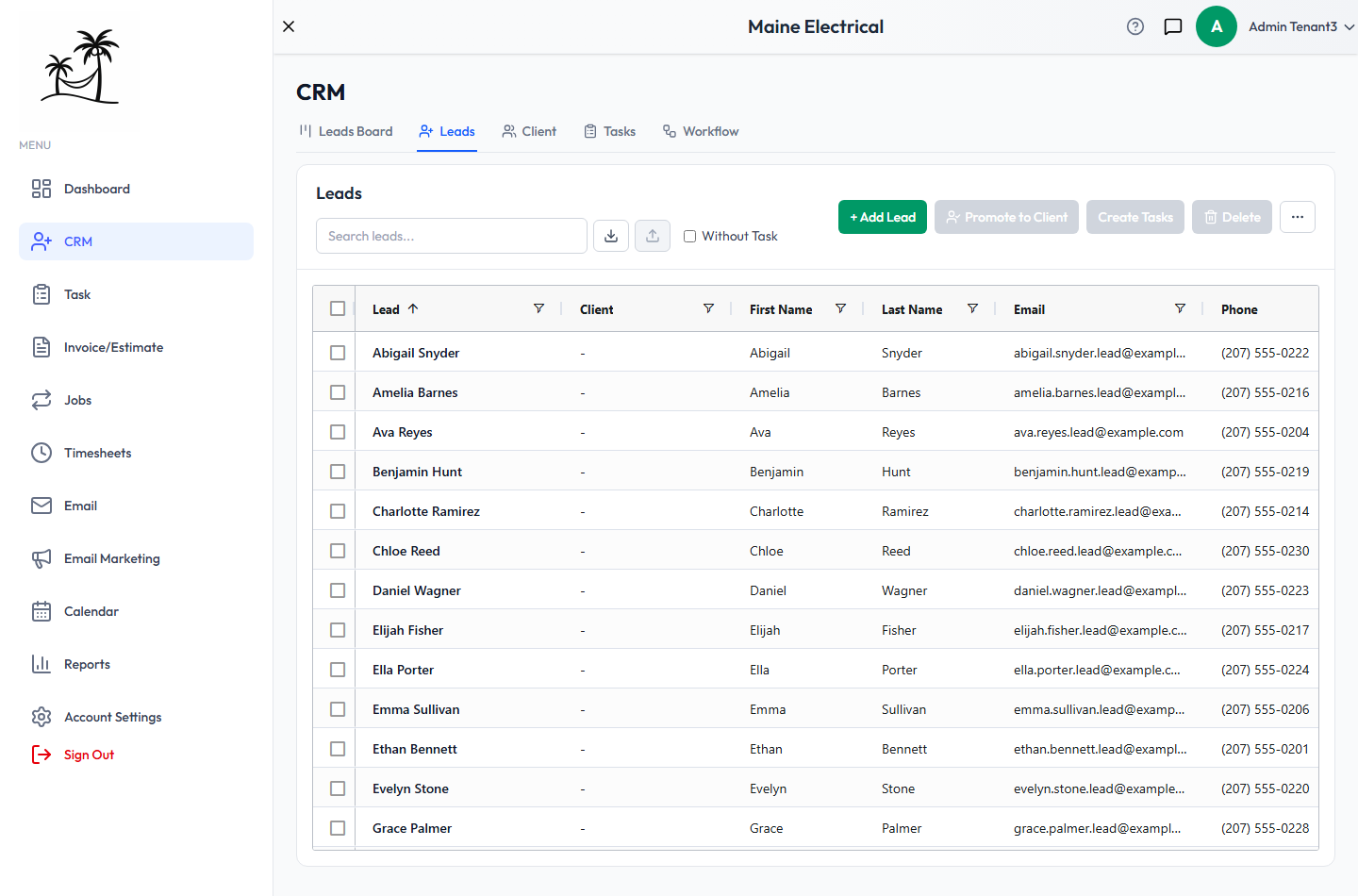Open Timesheets in the sidebar

click(136, 453)
